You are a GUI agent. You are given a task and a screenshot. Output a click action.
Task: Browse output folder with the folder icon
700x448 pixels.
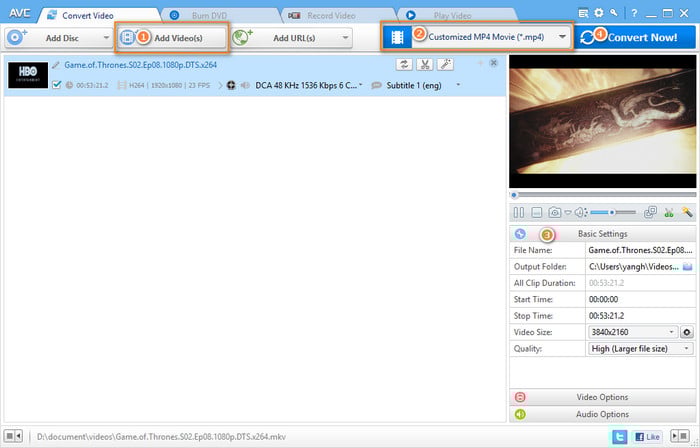[688, 267]
